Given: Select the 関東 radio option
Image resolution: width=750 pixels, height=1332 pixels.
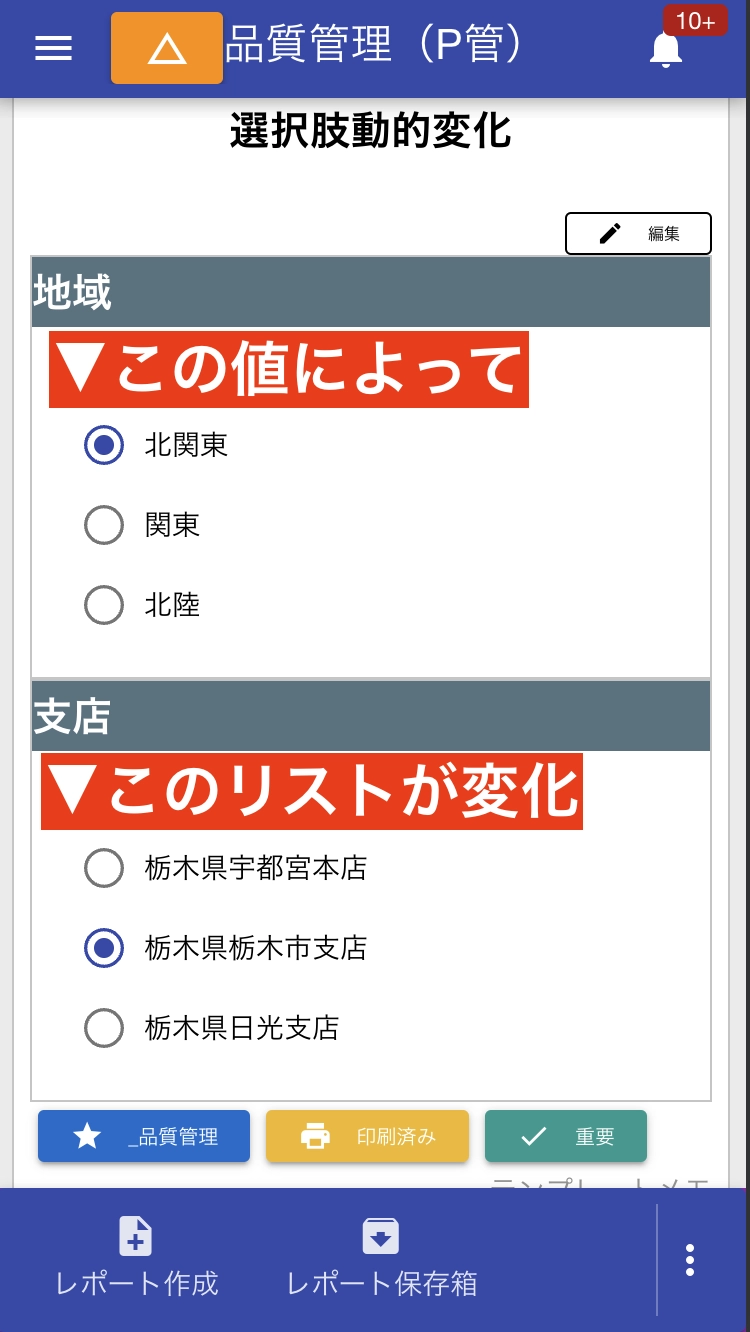Looking at the screenshot, I should point(104,525).
